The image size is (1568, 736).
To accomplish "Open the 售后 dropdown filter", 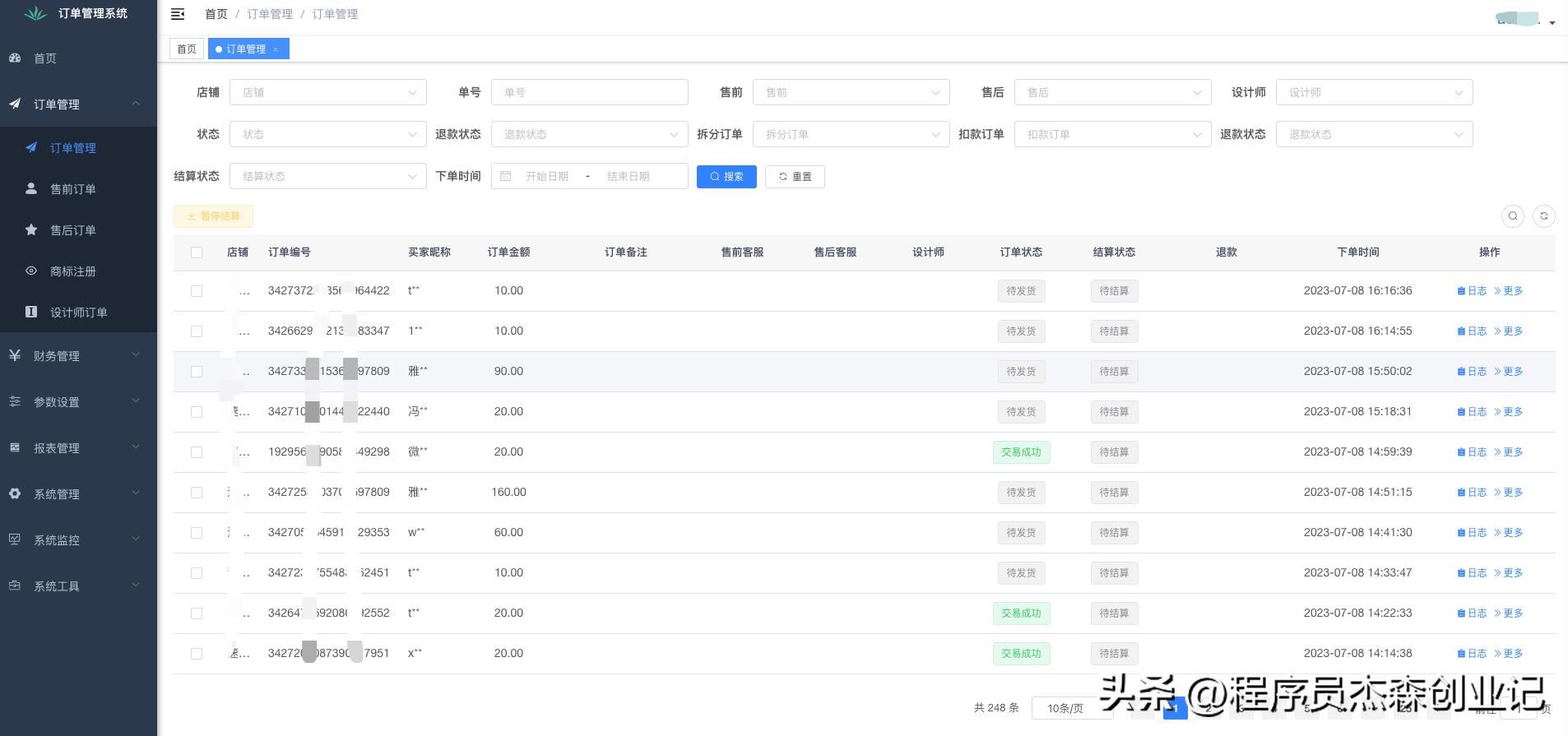I will tap(1113, 92).
